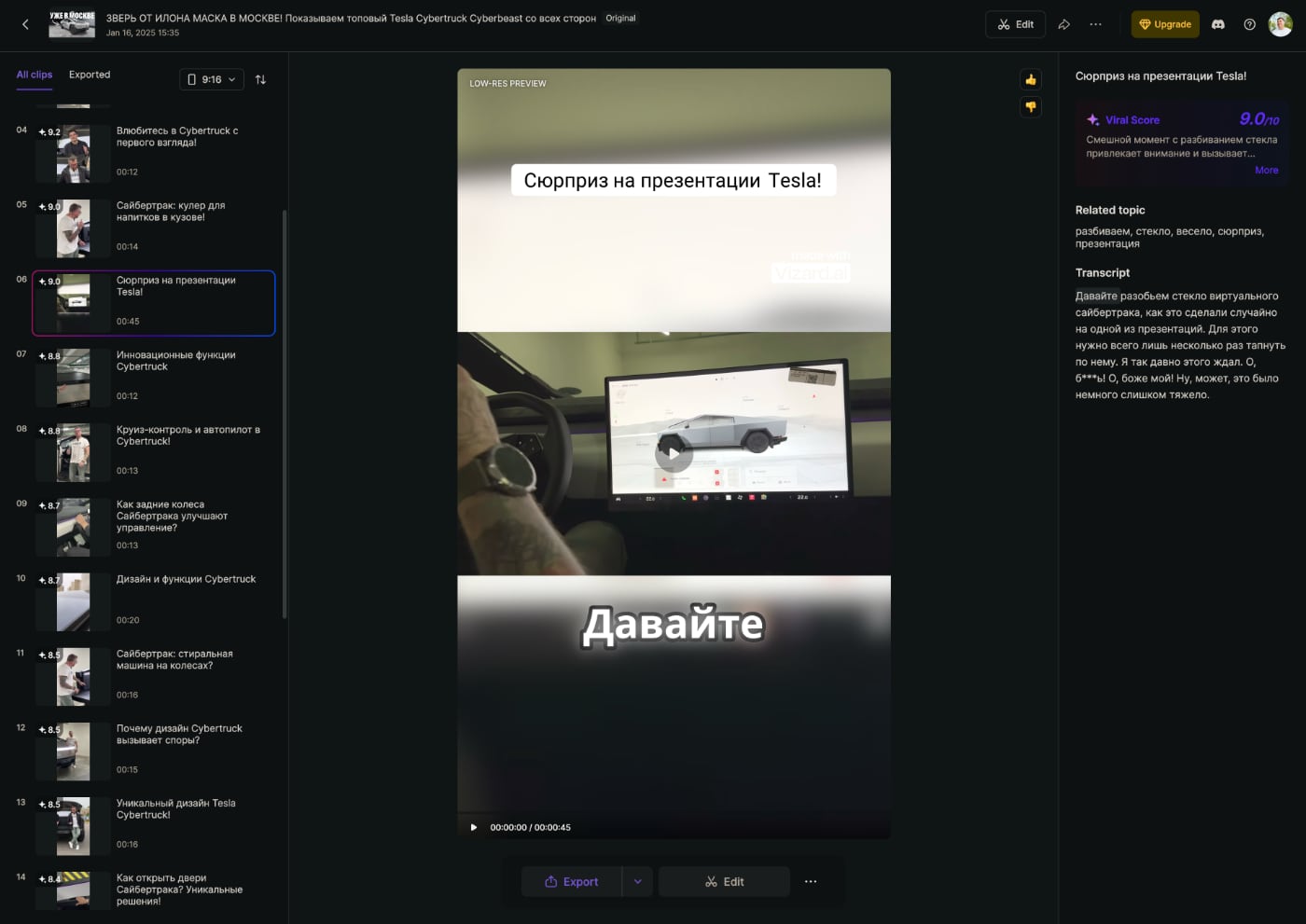Select clip 07 'Инновационные функции Cybertruck'
The height and width of the screenshot is (924, 1306).
[x=154, y=378]
